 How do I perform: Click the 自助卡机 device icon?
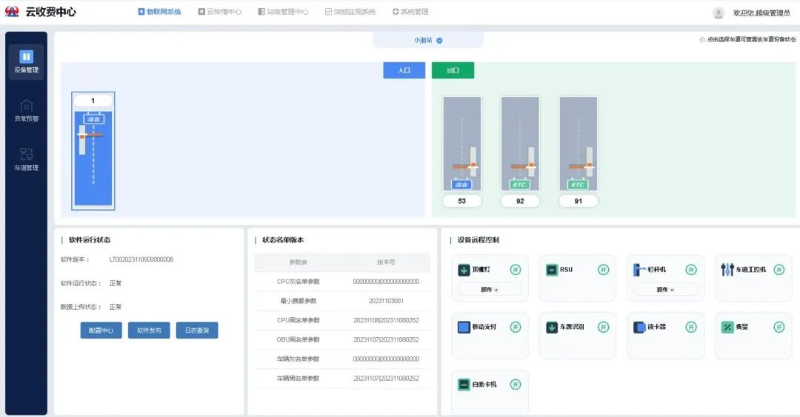click(464, 384)
